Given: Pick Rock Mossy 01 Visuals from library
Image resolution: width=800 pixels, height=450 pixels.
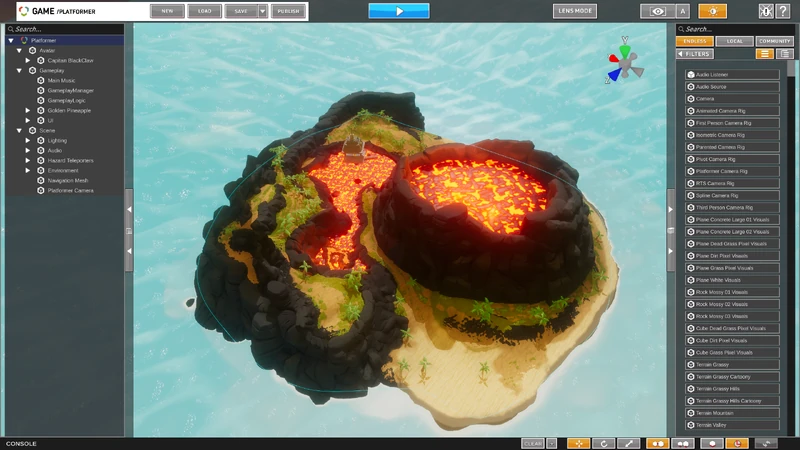Looking at the screenshot, I should (732, 292).
